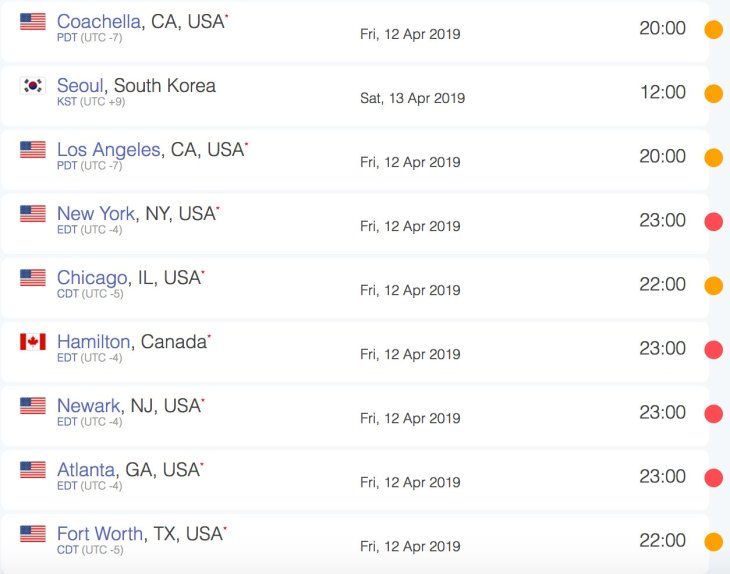
Task: Open the Hamilton city link
Action: tap(93, 342)
